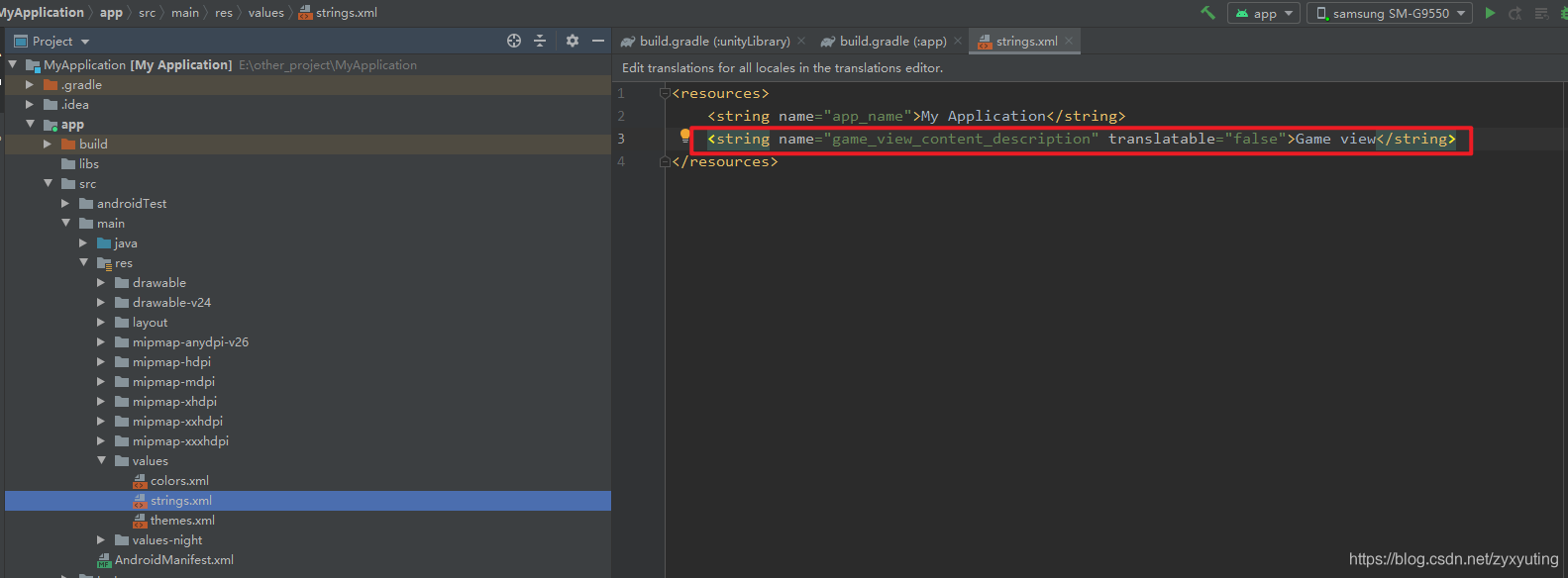1568x578 pixels.
Task: Click fold marker at closing resources tag
Action: coord(666,161)
